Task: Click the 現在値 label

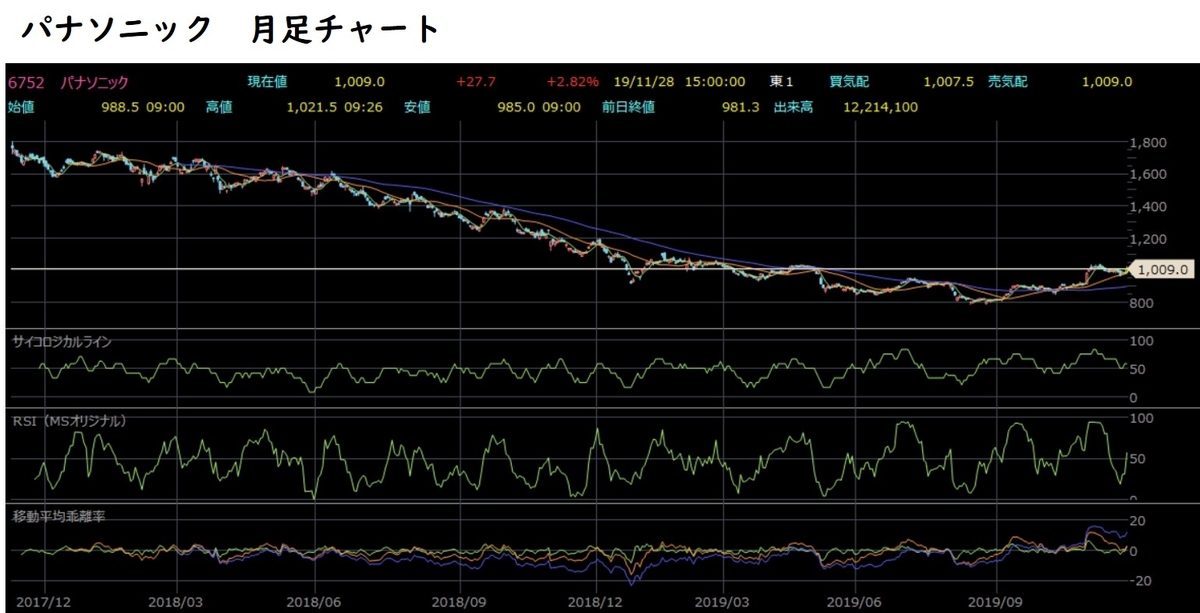Action: [x=267, y=83]
